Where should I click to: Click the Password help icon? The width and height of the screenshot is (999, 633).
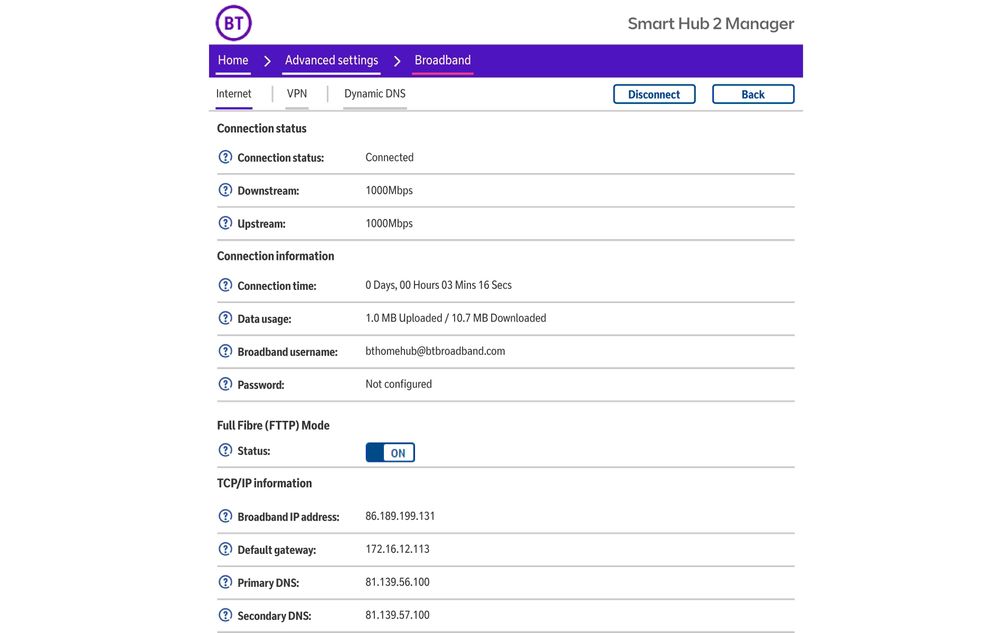pos(225,384)
